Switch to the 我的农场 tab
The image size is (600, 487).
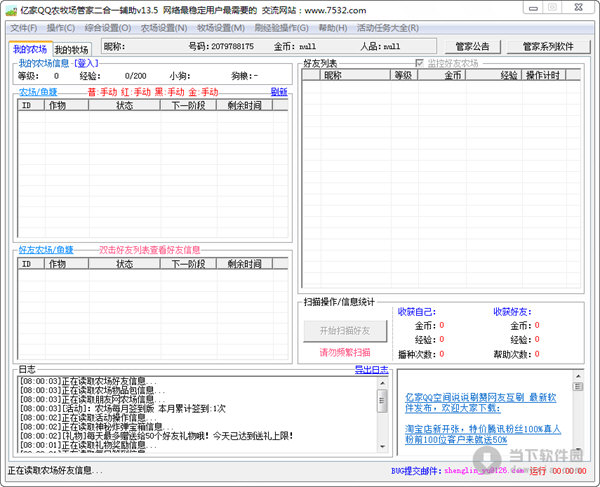point(30,49)
